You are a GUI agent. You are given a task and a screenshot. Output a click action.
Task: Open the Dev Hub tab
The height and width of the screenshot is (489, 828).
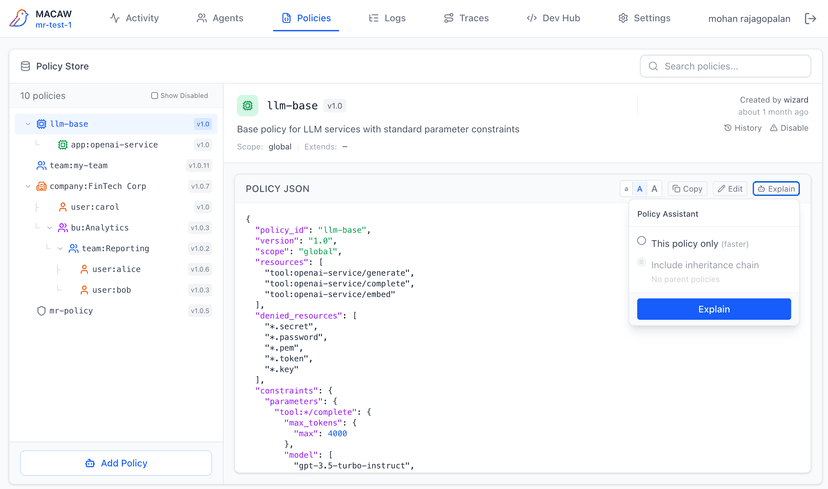[x=553, y=18]
